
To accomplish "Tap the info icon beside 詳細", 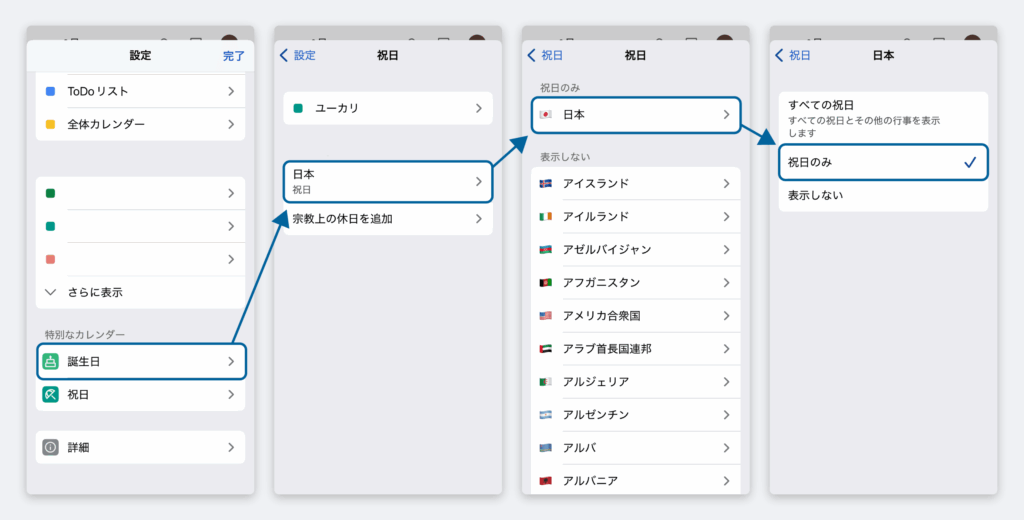I will pos(51,447).
